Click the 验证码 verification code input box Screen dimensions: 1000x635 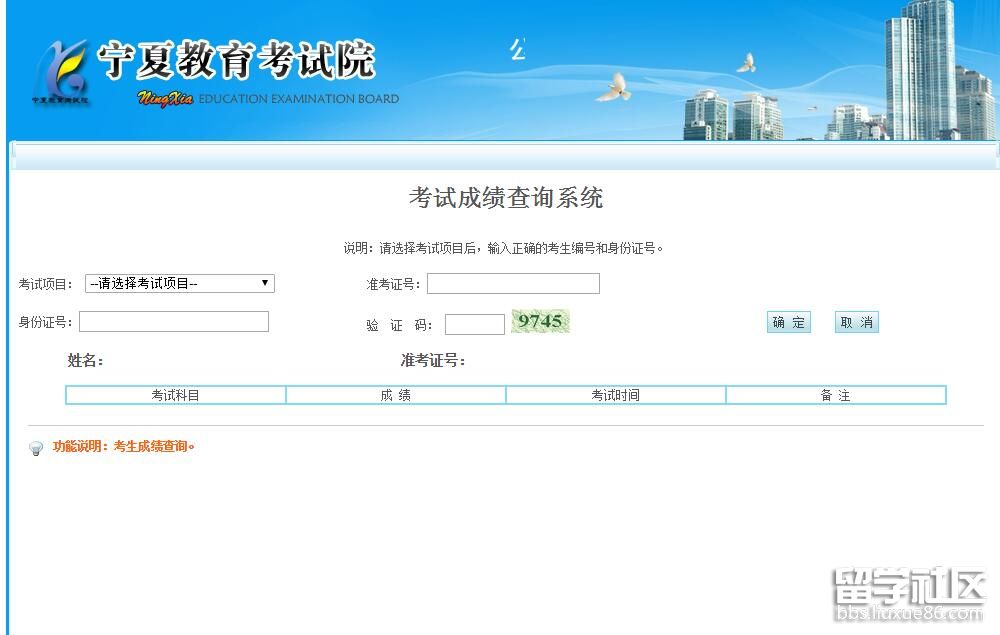point(475,325)
